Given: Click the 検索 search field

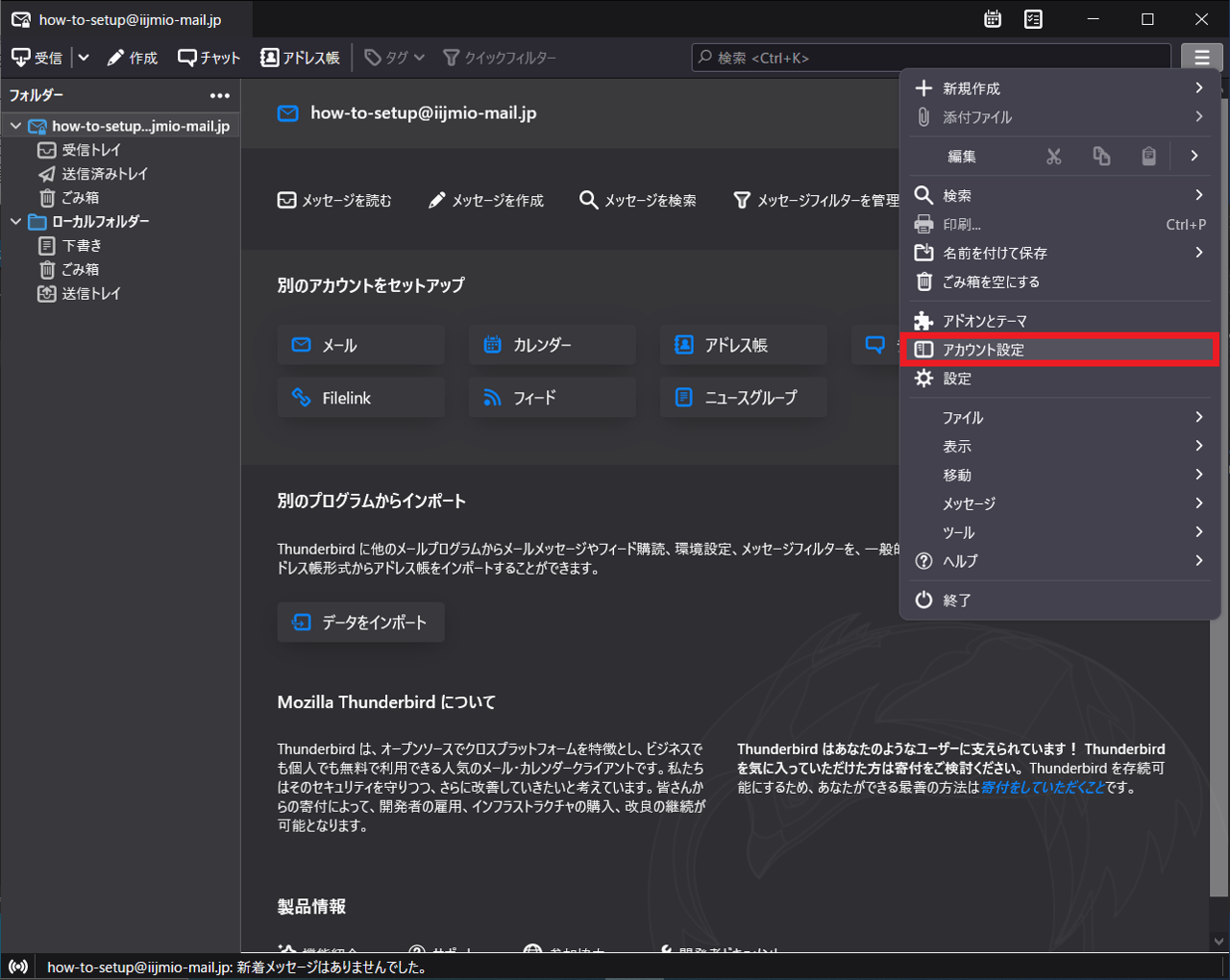Looking at the screenshot, I should (931, 58).
